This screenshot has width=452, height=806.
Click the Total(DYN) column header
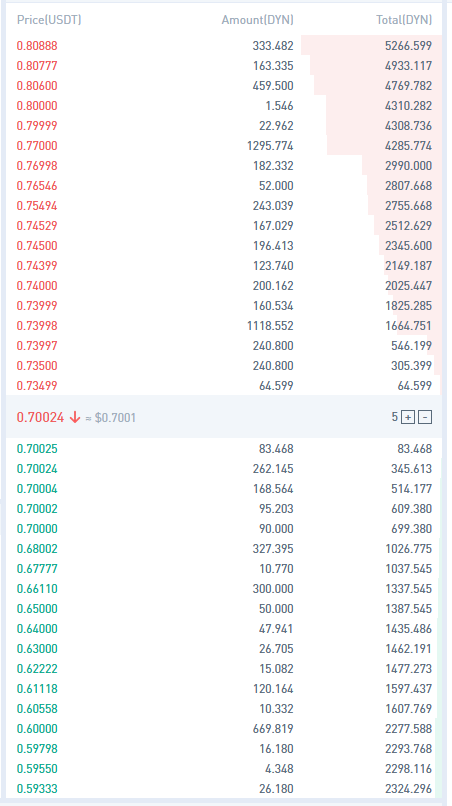404,20
